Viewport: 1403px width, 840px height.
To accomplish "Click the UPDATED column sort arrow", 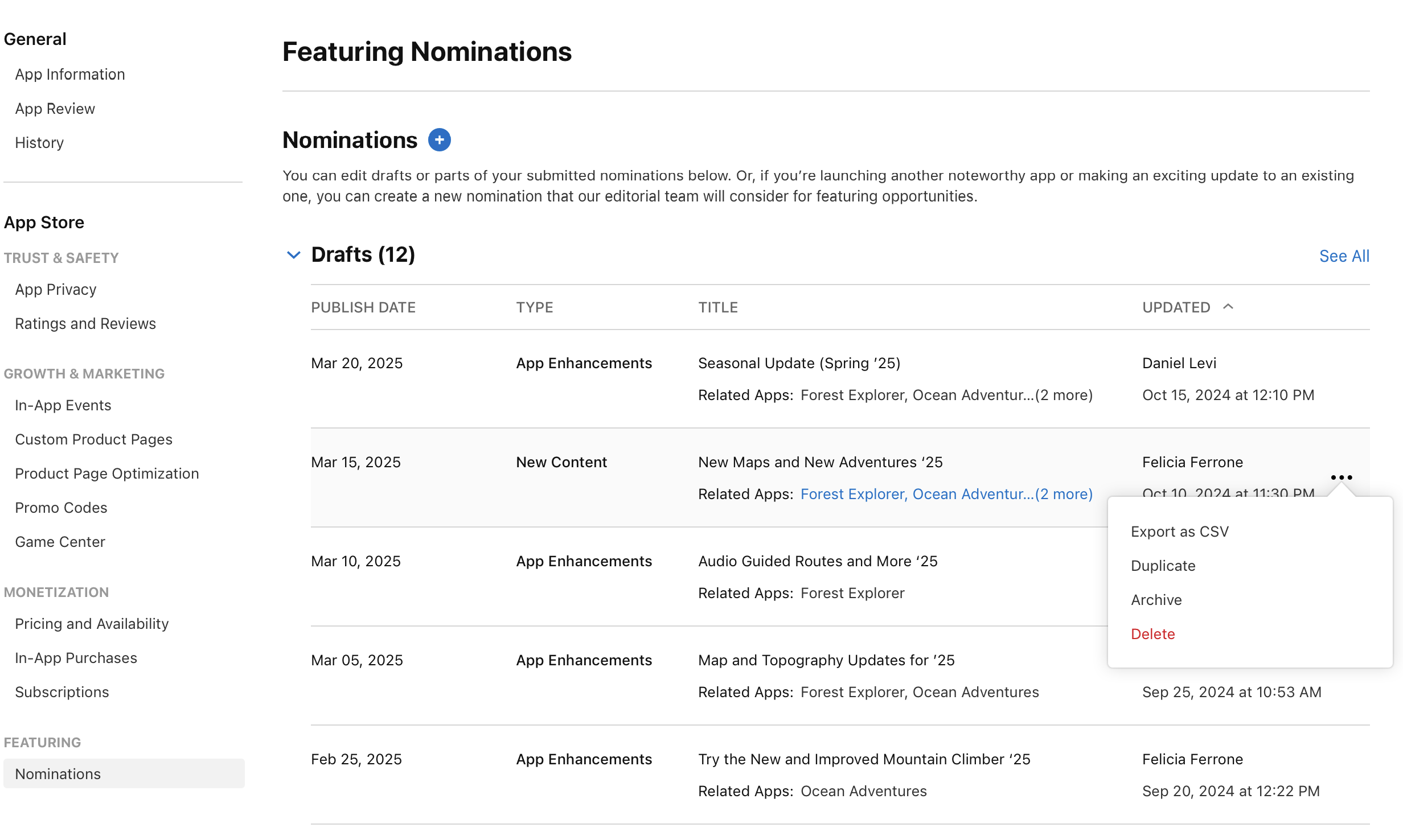I will pos(1228,307).
